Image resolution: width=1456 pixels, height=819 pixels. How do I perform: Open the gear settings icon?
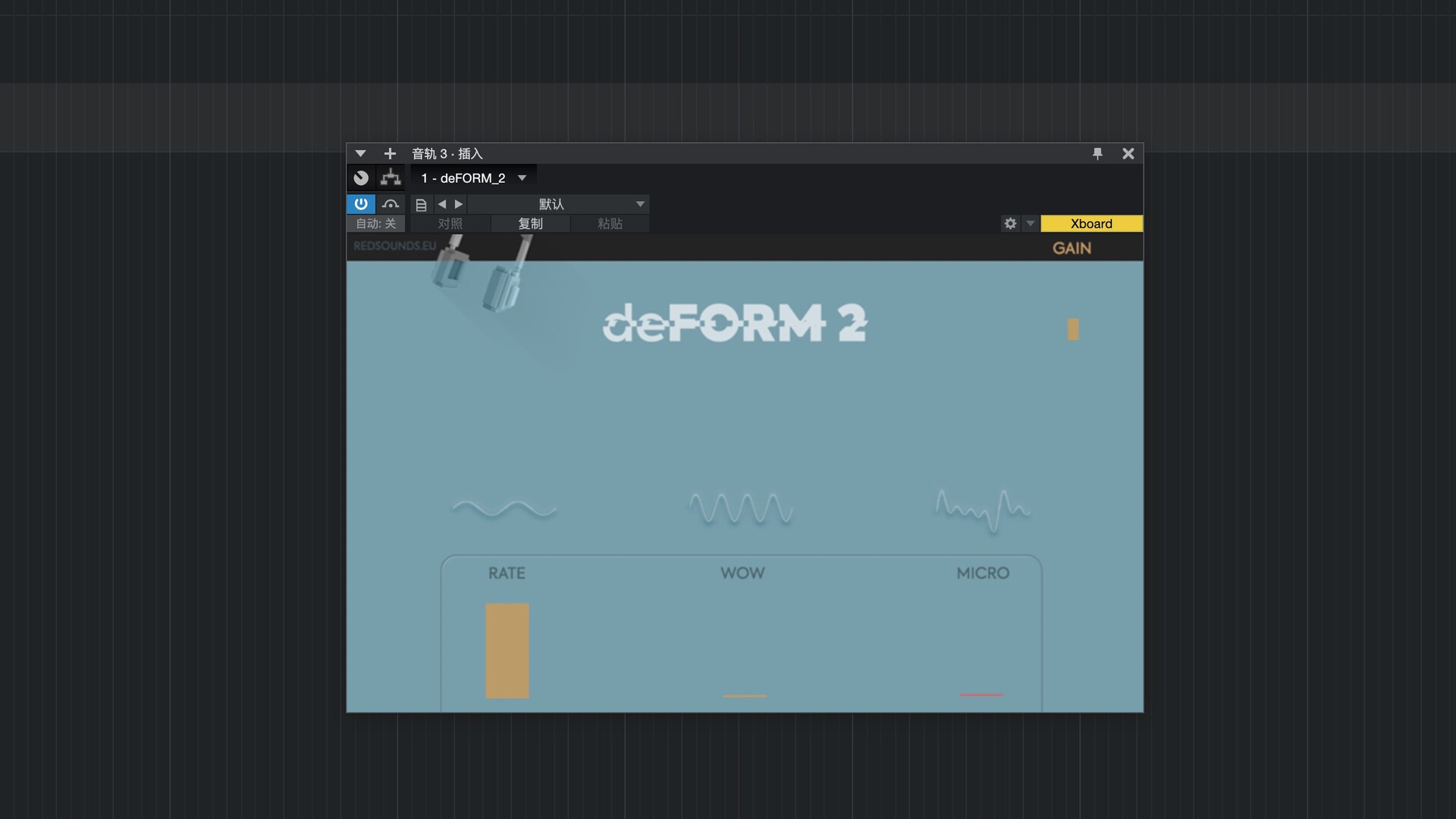point(1010,224)
